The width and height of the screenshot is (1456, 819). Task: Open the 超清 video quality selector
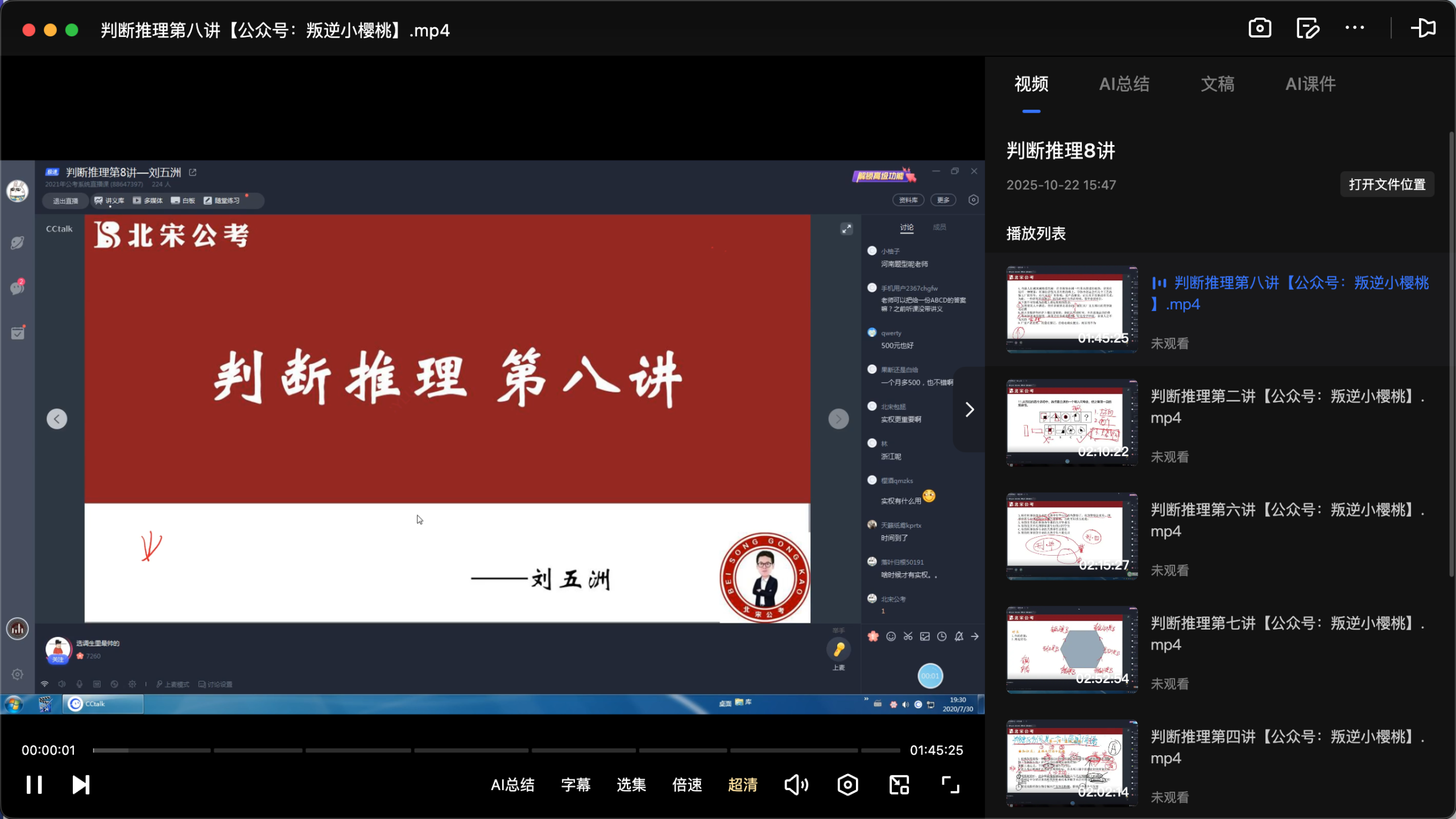(x=743, y=784)
